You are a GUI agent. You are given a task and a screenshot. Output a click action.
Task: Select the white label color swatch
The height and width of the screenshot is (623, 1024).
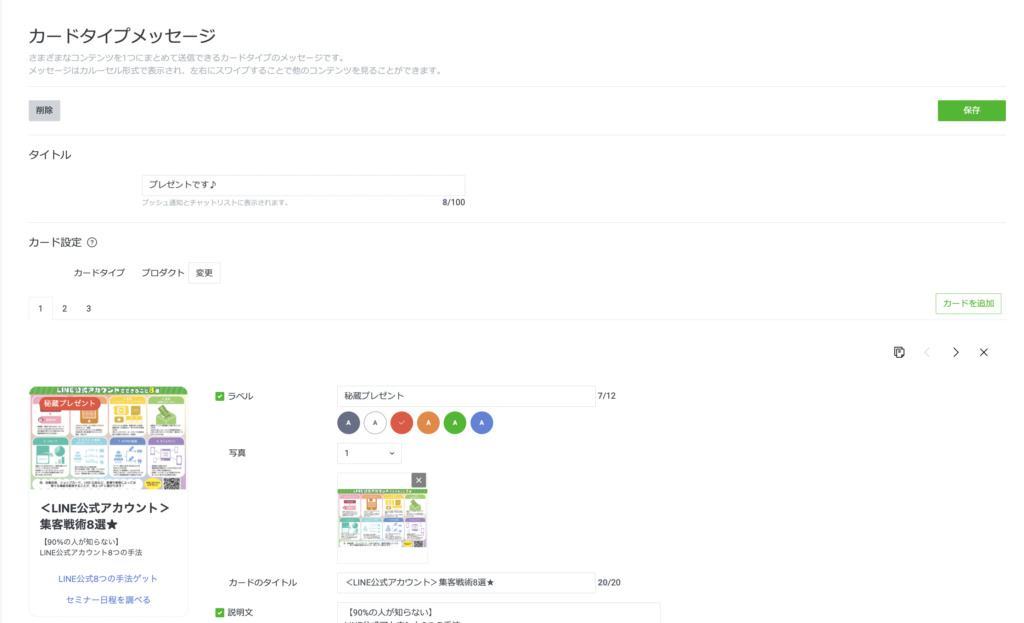tap(375, 423)
